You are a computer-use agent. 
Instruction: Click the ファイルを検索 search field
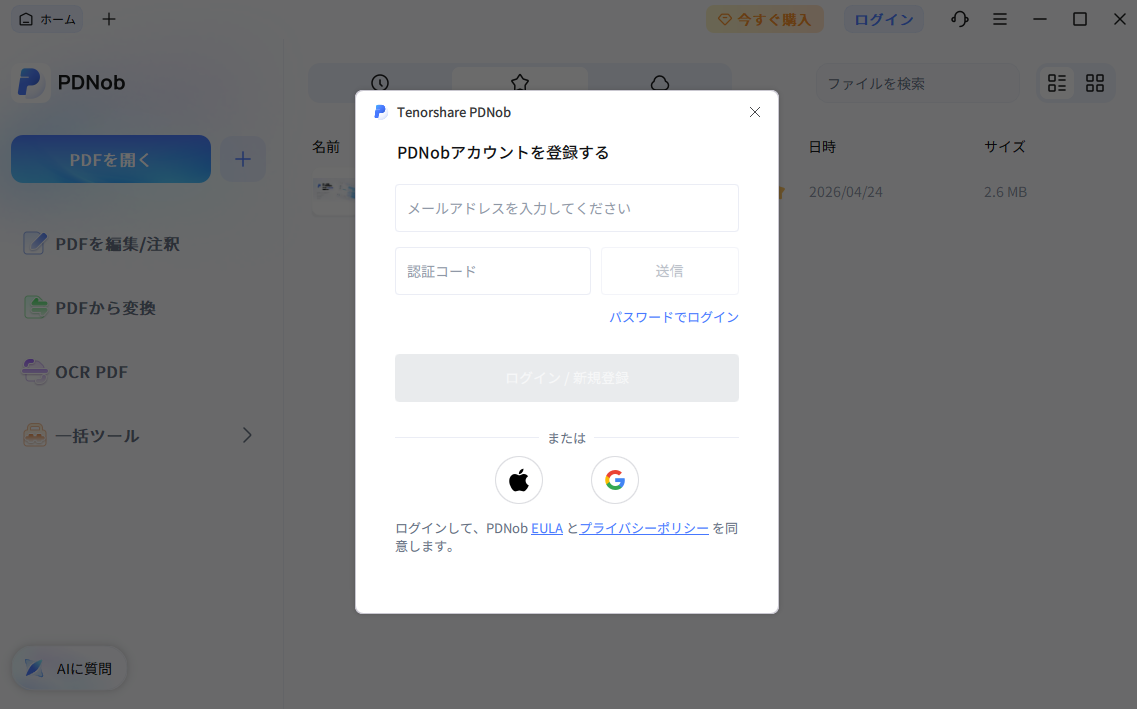click(x=917, y=83)
